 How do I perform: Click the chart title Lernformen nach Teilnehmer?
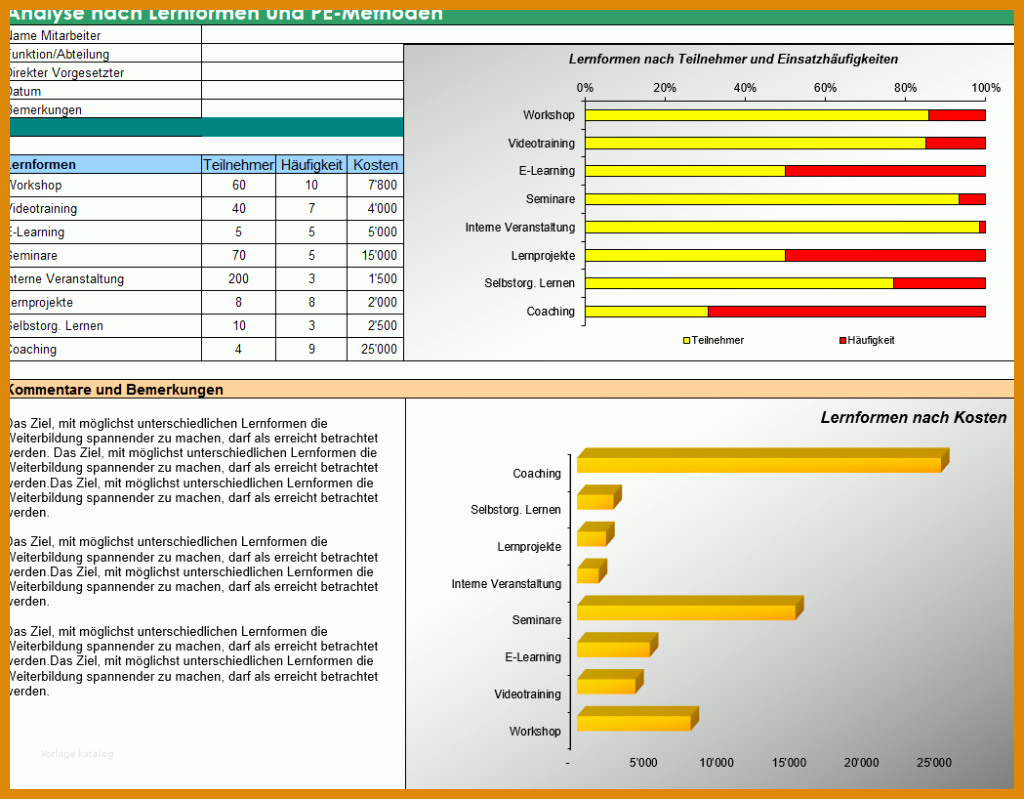point(733,59)
